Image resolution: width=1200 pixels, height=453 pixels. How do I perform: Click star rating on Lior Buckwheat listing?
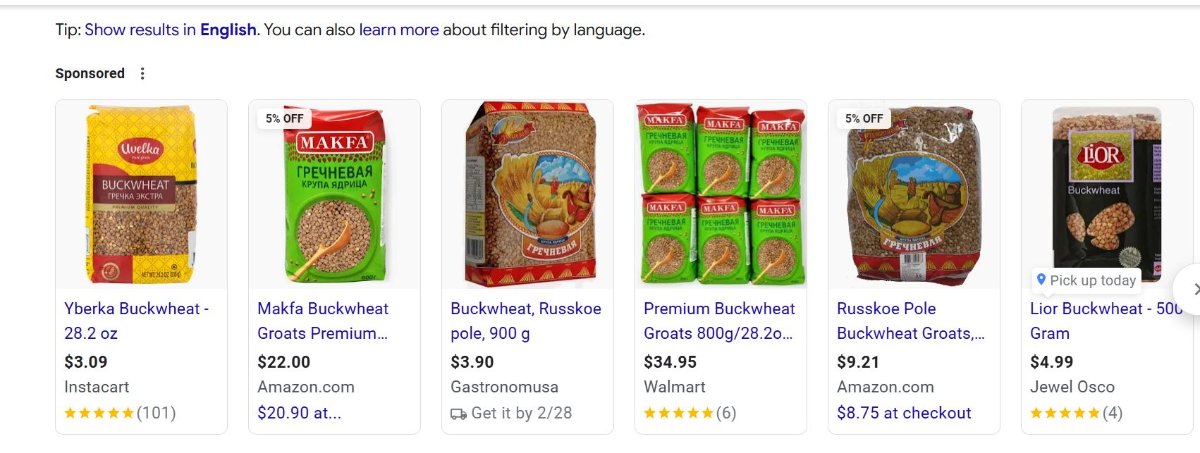(1064, 413)
